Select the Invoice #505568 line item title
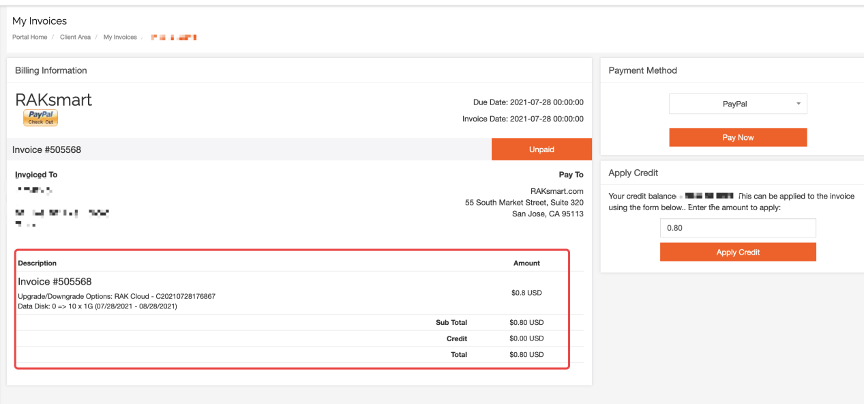 [55, 282]
